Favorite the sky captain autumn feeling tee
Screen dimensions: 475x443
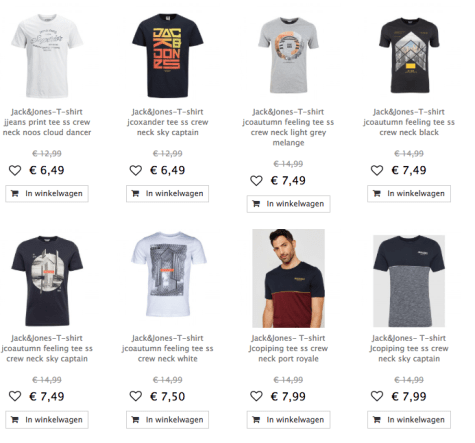[15, 396]
